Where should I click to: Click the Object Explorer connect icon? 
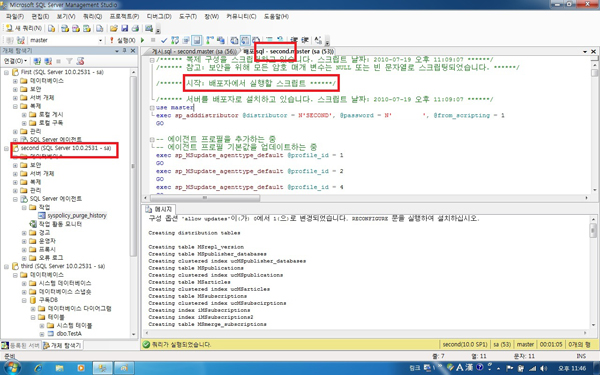click(37, 61)
